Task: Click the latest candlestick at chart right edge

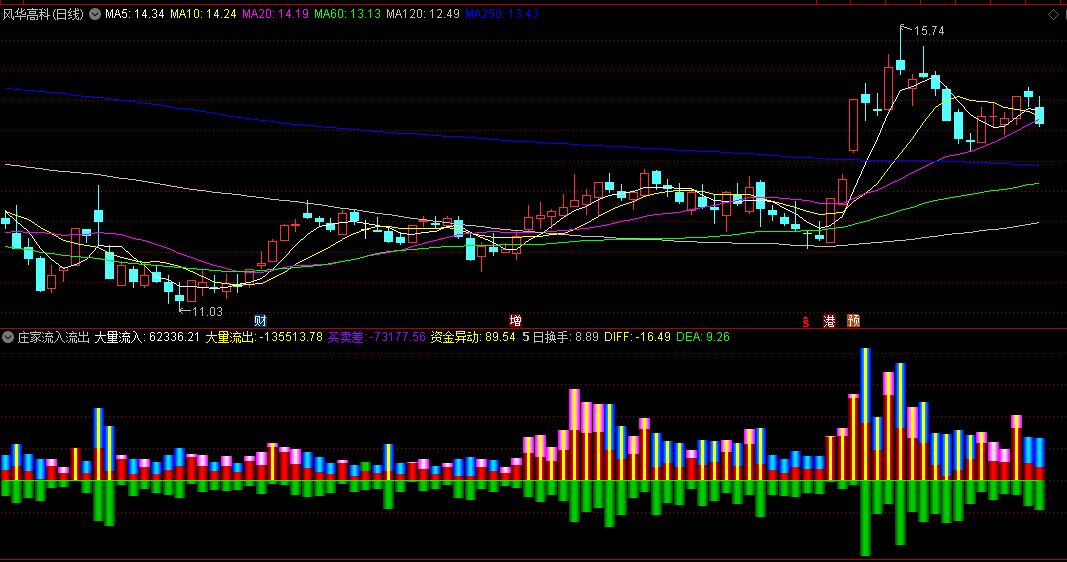Action: tap(1040, 115)
